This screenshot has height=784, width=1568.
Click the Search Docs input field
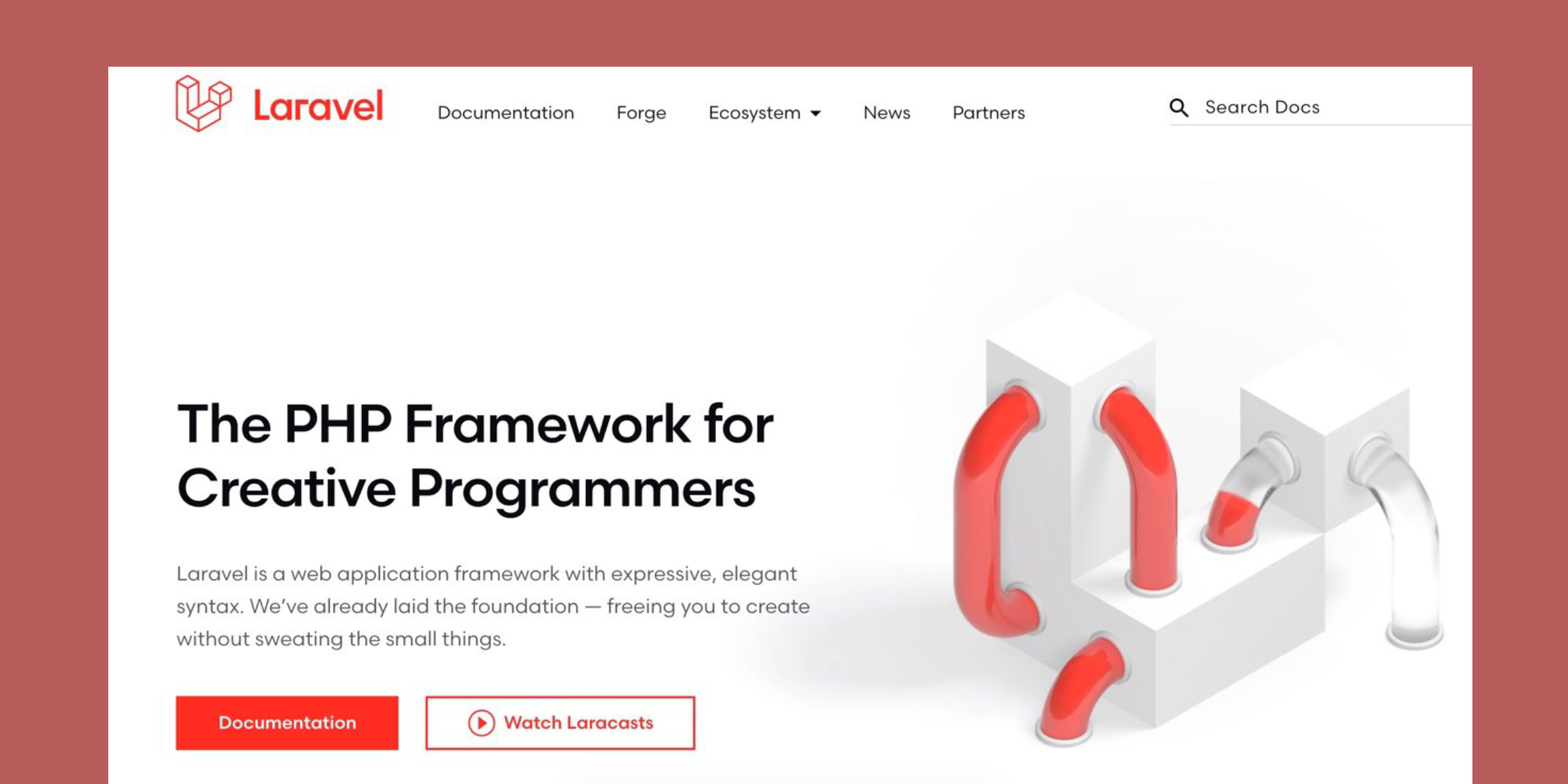[x=1300, y=107]
